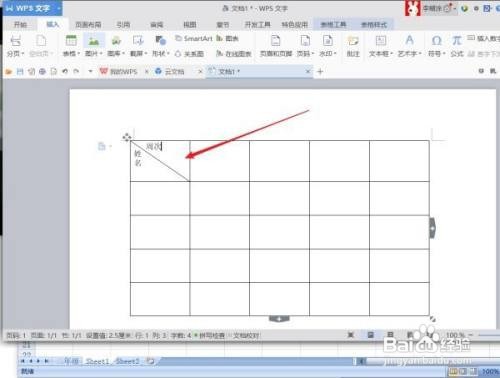The image size is (500, 378).
Task: Click the online chart (在线图表) button
Action: pyautogui.click(x=234, y=54)
